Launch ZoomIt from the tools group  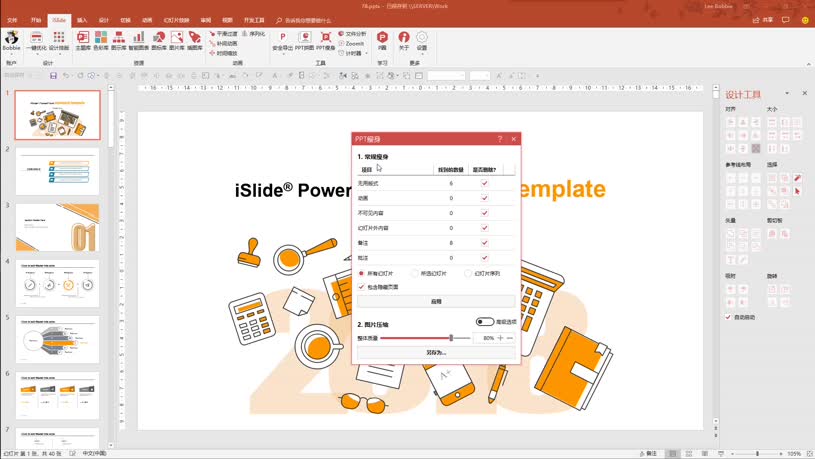351,44
